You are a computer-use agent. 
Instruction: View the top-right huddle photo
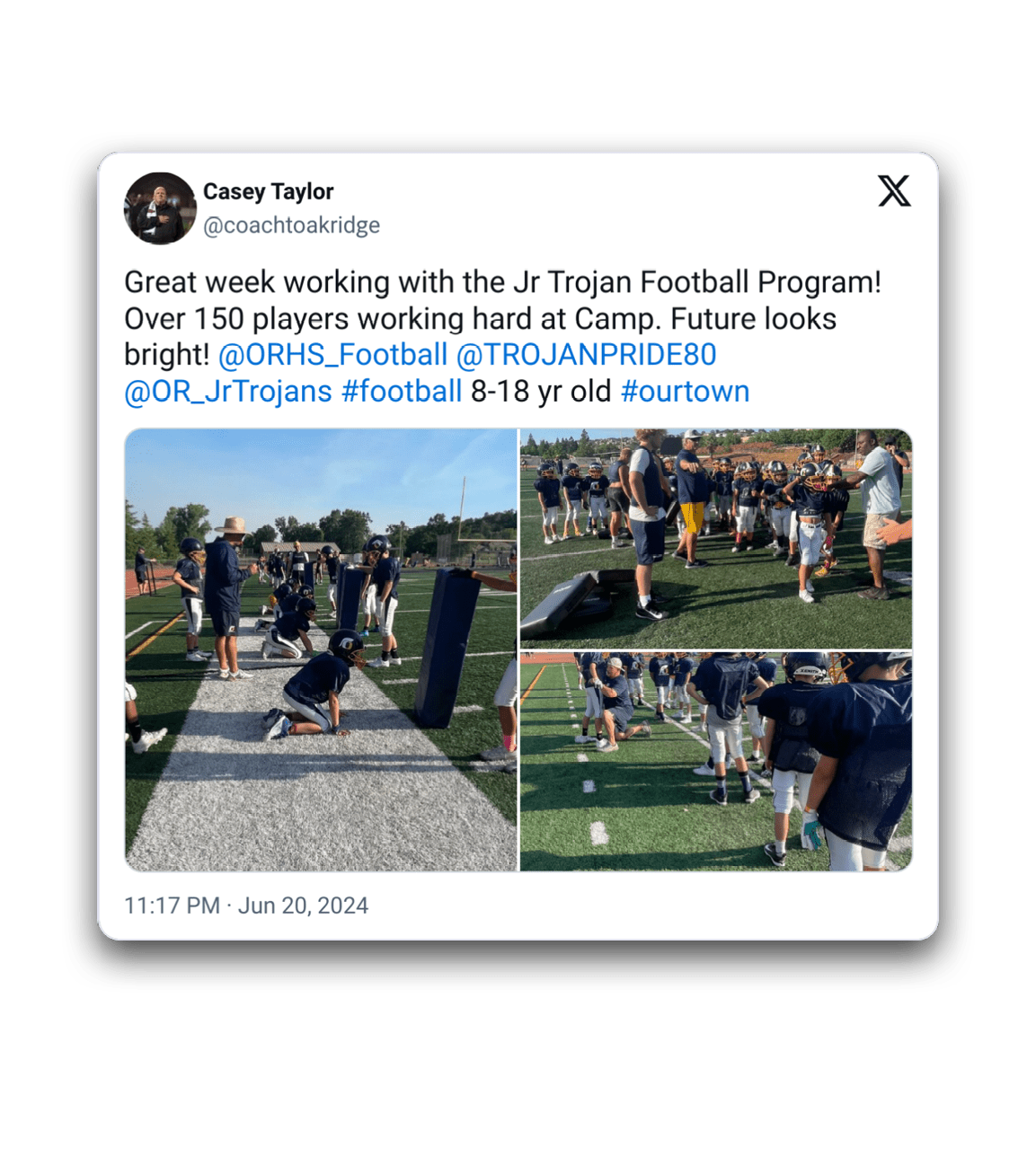click(x=716, y=538)
